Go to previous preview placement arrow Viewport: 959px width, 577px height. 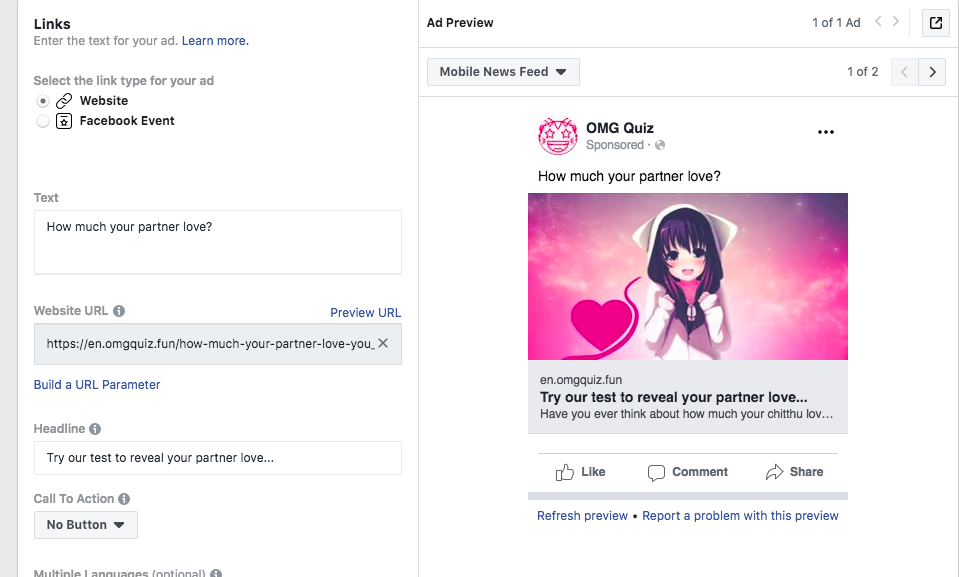point(905,72)
